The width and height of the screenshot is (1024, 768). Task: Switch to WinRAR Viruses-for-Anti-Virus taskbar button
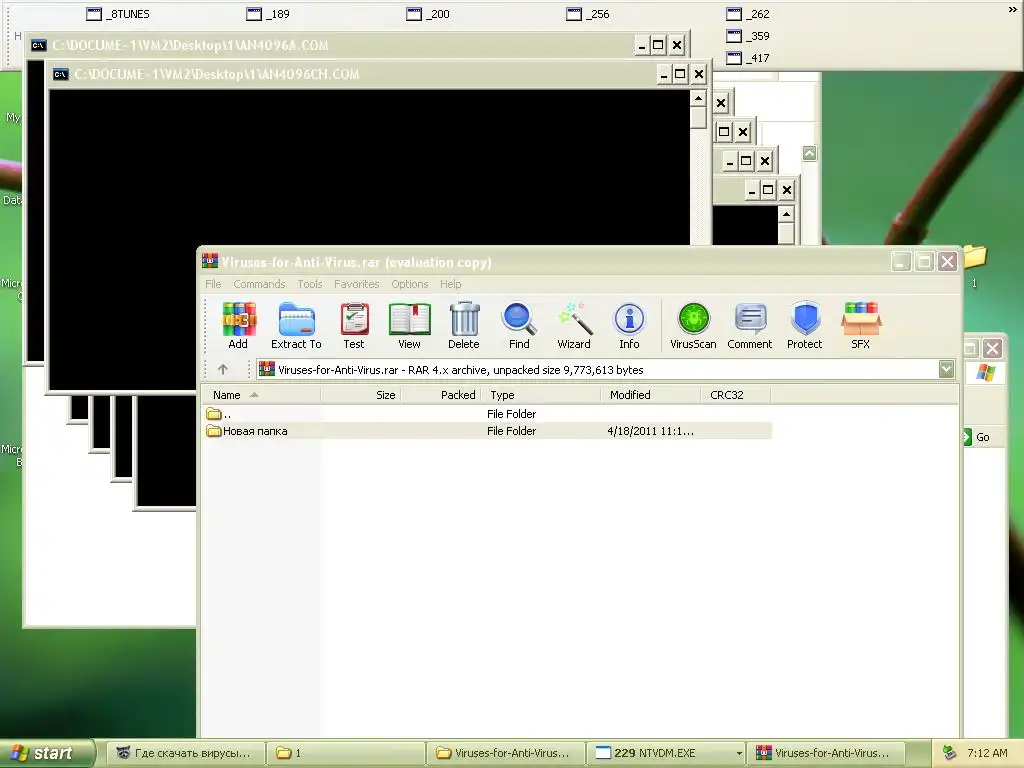pos(825,753)
